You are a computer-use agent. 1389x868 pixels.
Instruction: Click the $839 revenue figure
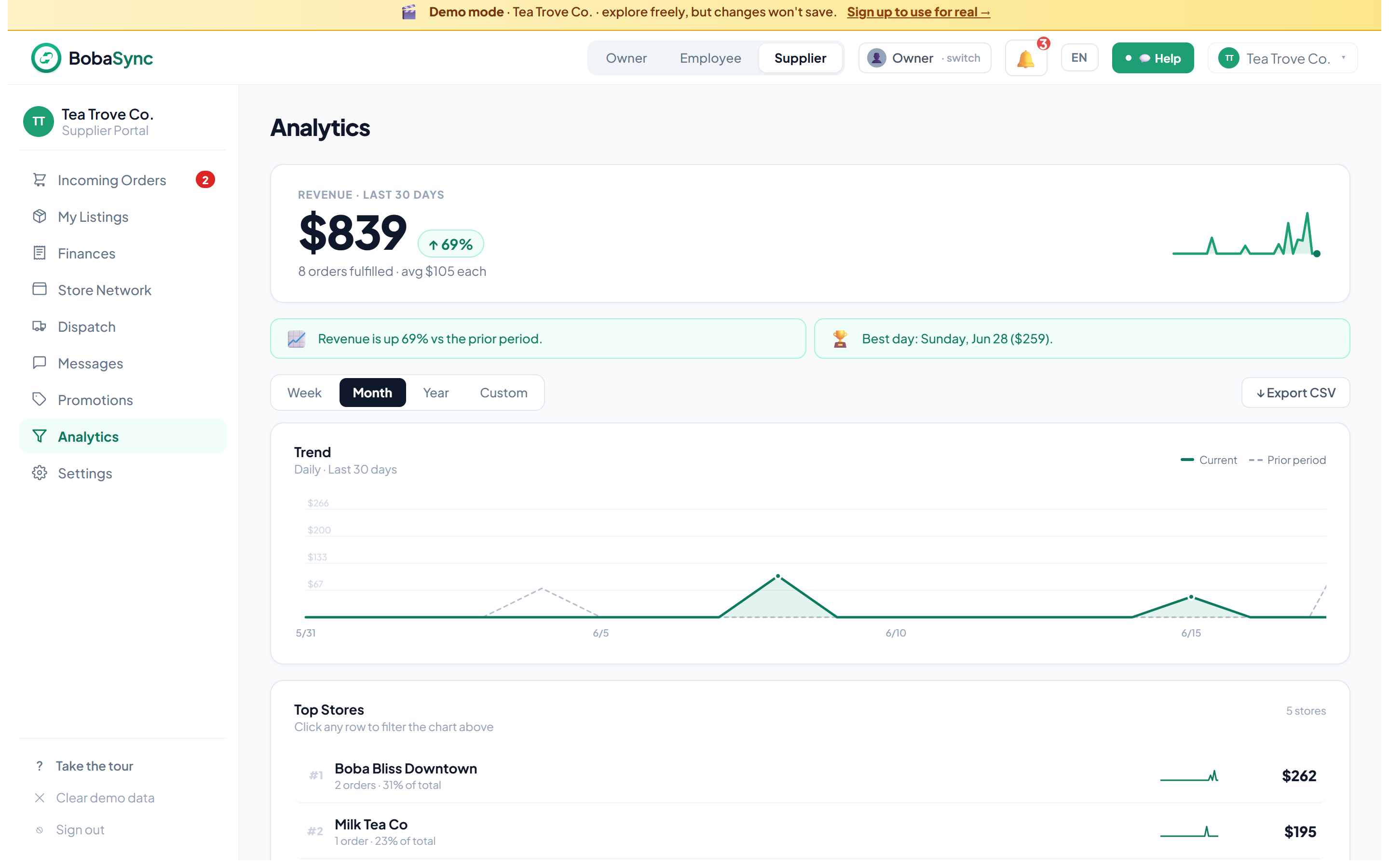click(353, 232)
